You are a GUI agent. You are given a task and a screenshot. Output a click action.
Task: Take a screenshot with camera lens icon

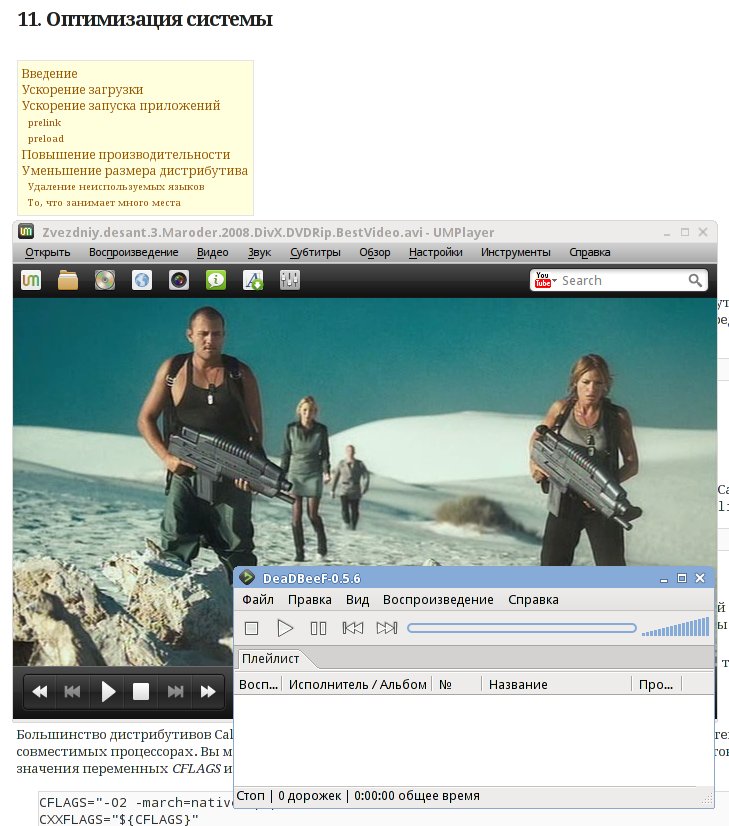click(x=179, y=280)
